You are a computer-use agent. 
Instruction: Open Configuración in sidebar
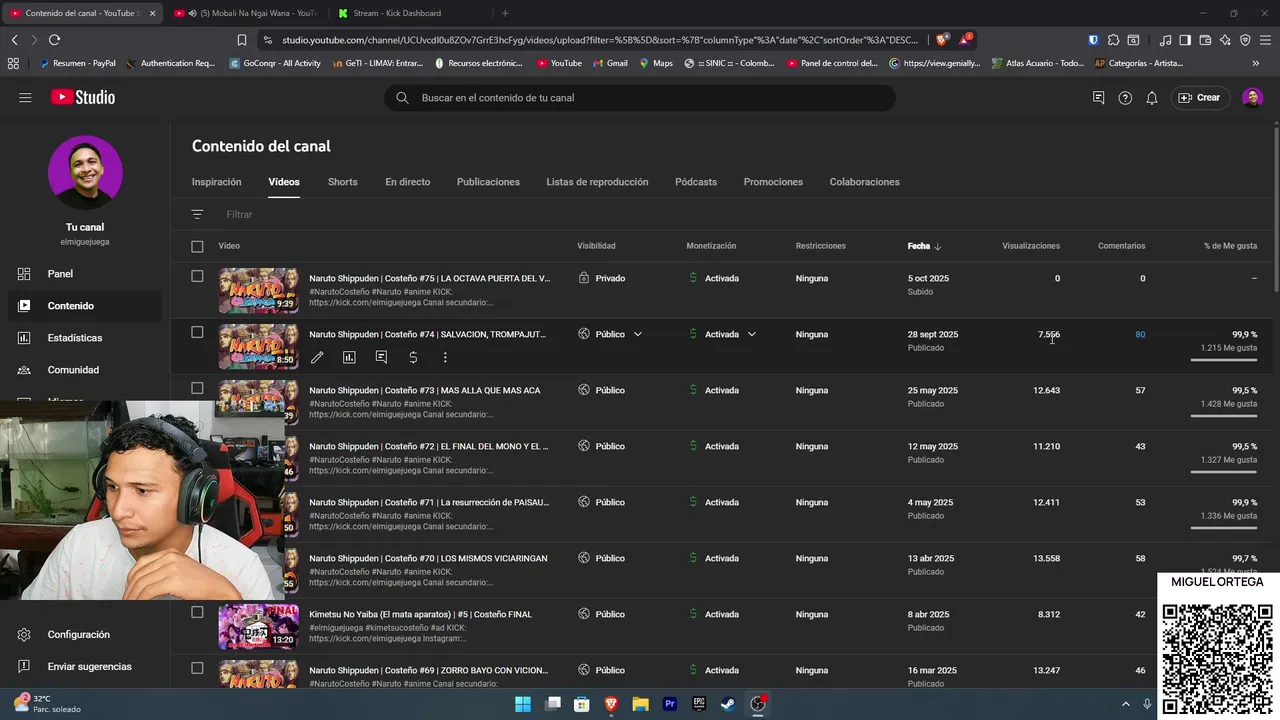pyautogui.click(x=85, y=635)
